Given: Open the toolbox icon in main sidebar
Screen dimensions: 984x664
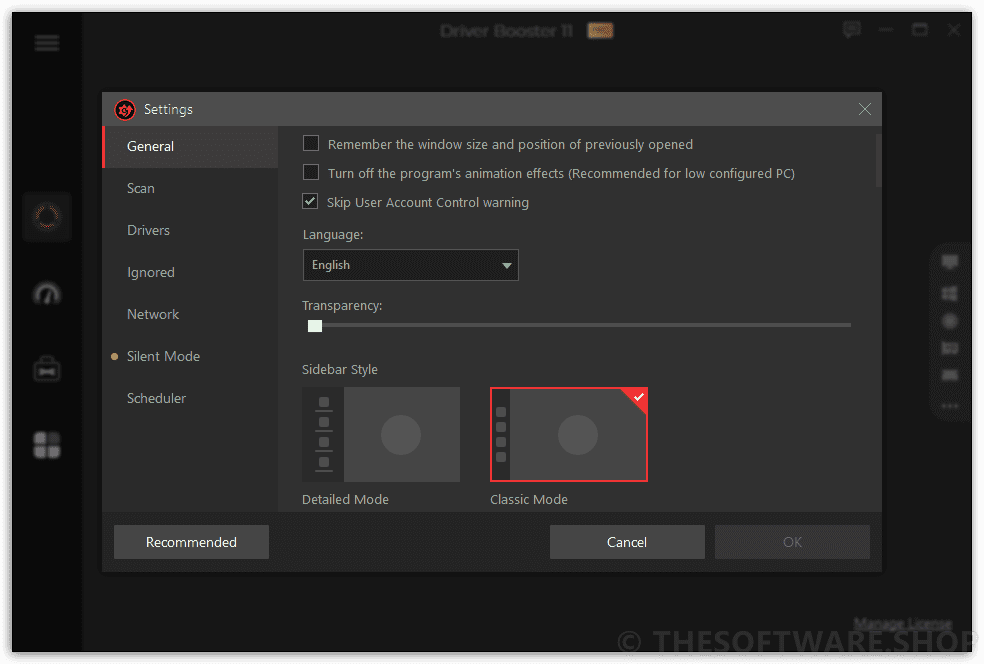Looking at the screenshot, I should [x=47, y=370].
